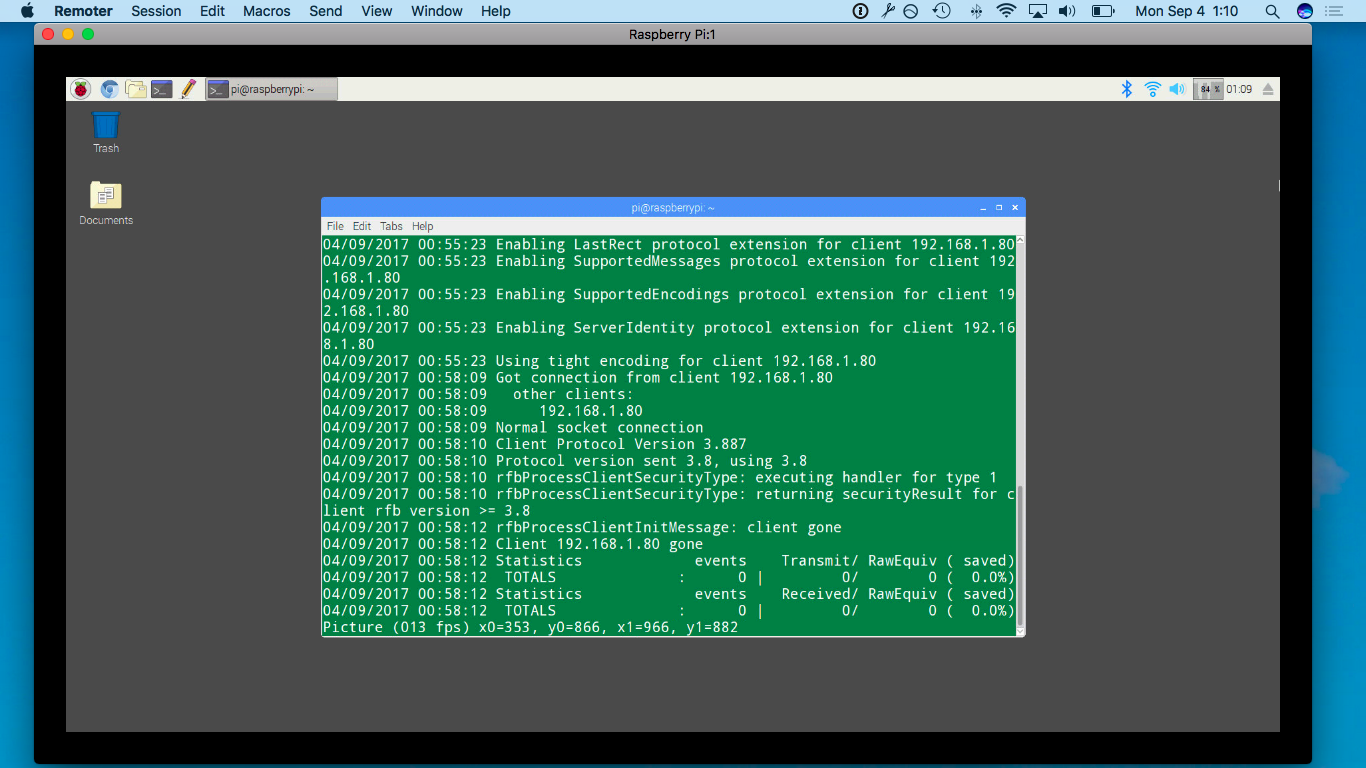Open 1Password in the menu bar

(860, 11)
